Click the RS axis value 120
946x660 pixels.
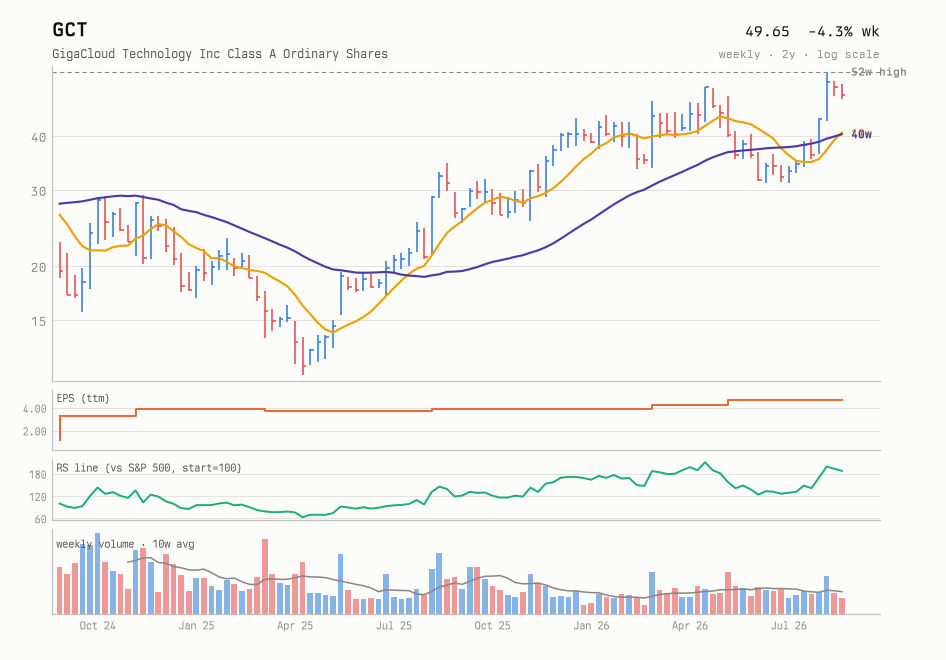37,497
